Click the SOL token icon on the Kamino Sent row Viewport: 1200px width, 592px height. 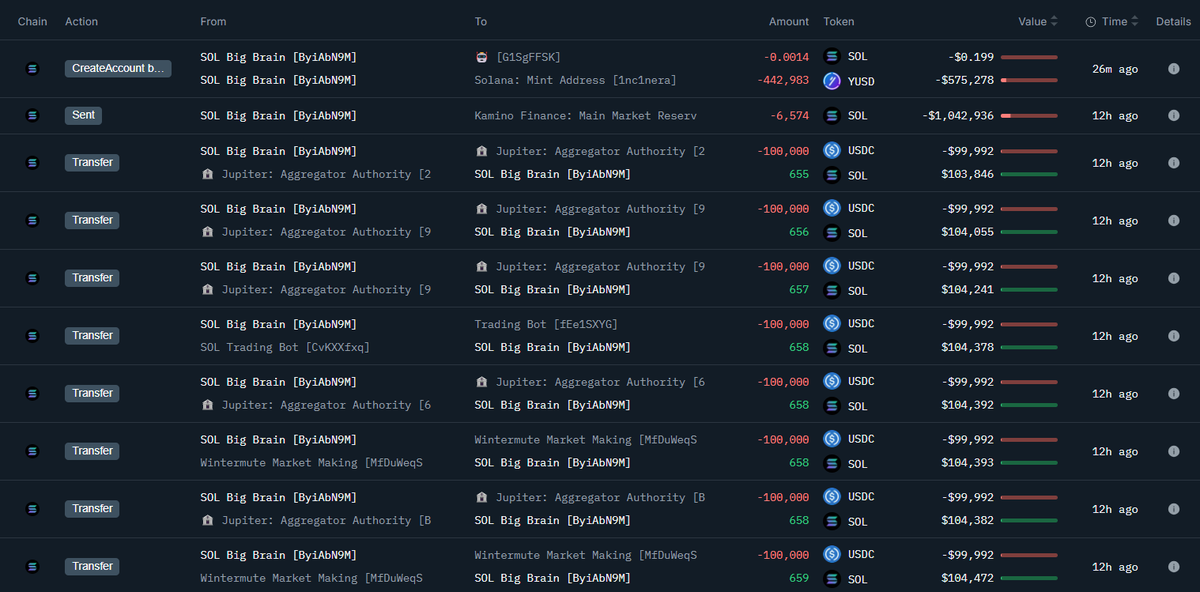pos(831,116)
